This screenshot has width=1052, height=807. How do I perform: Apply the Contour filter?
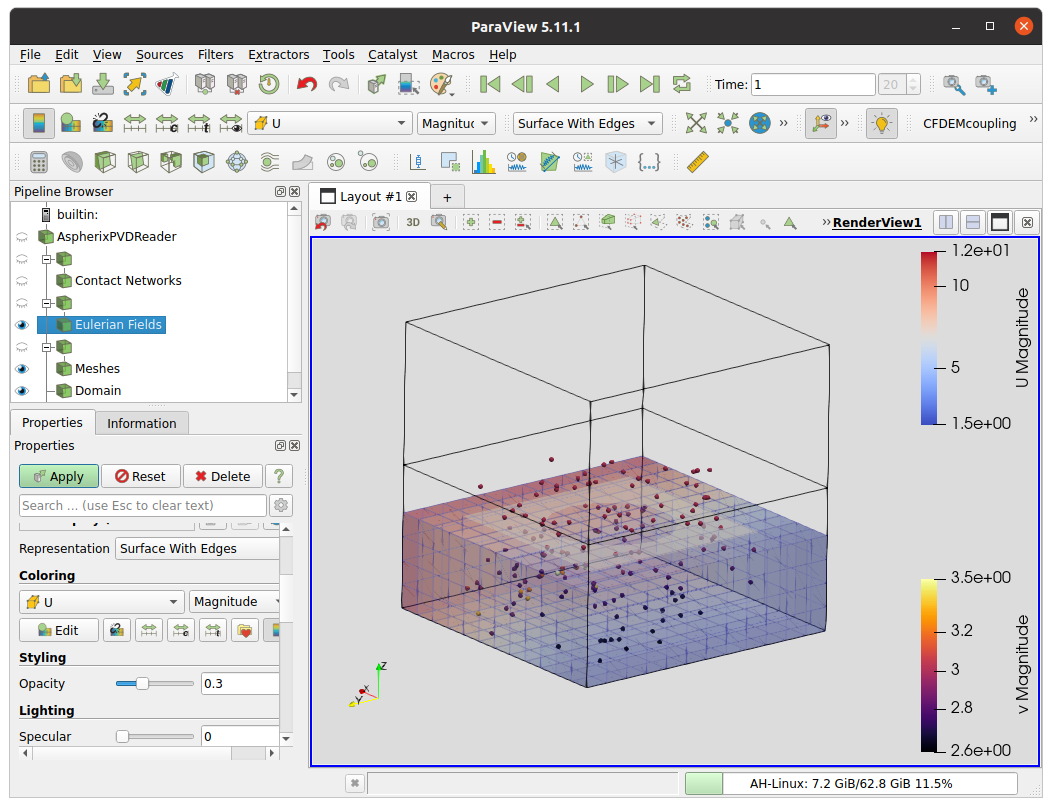[x=72, y=162]
